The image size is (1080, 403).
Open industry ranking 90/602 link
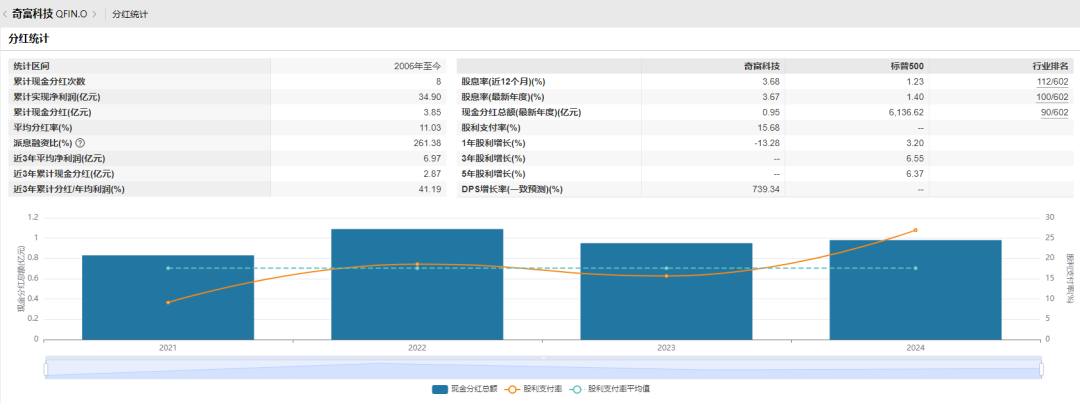1057,112
